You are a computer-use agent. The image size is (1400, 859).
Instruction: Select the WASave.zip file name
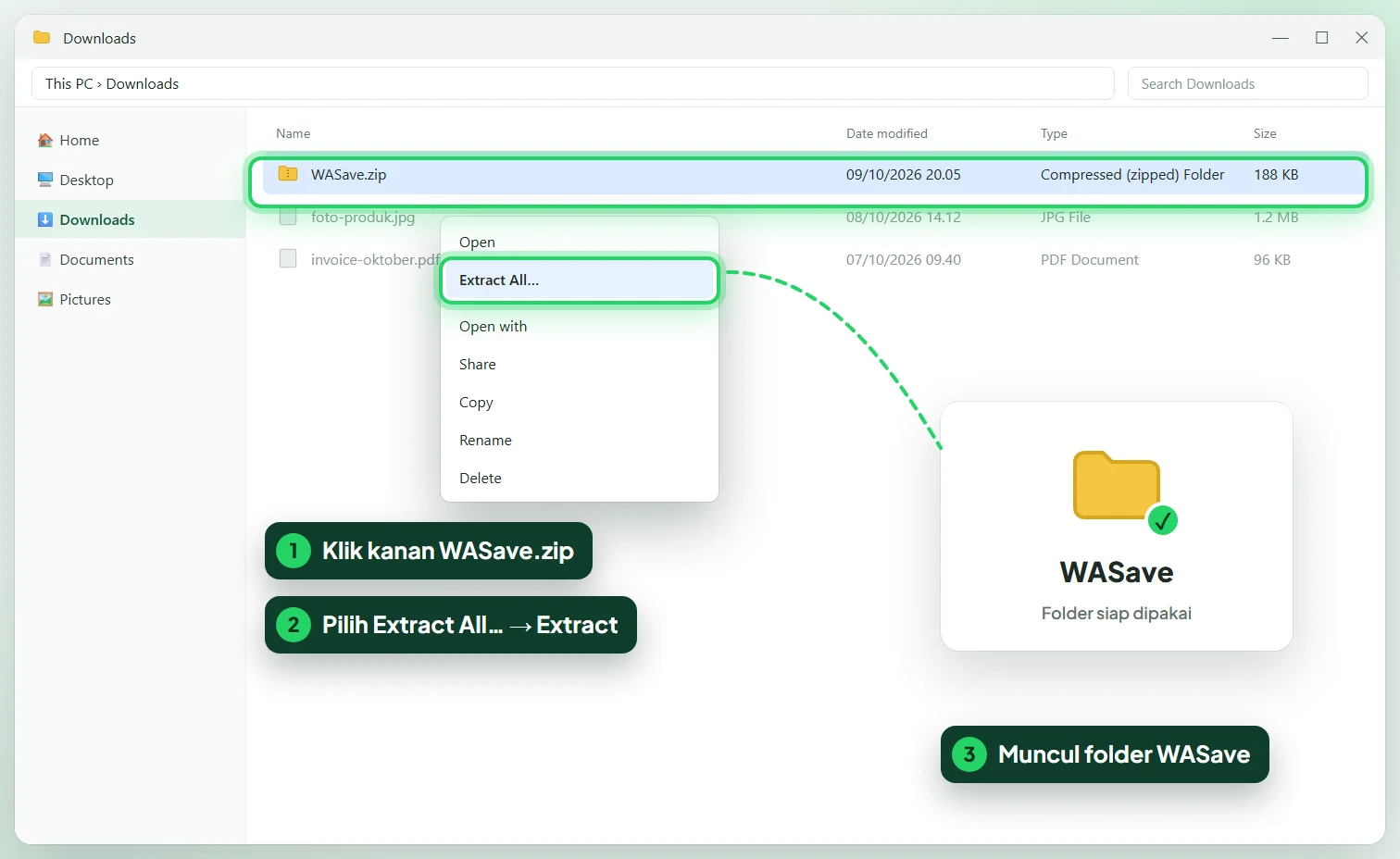click(349, 174)
